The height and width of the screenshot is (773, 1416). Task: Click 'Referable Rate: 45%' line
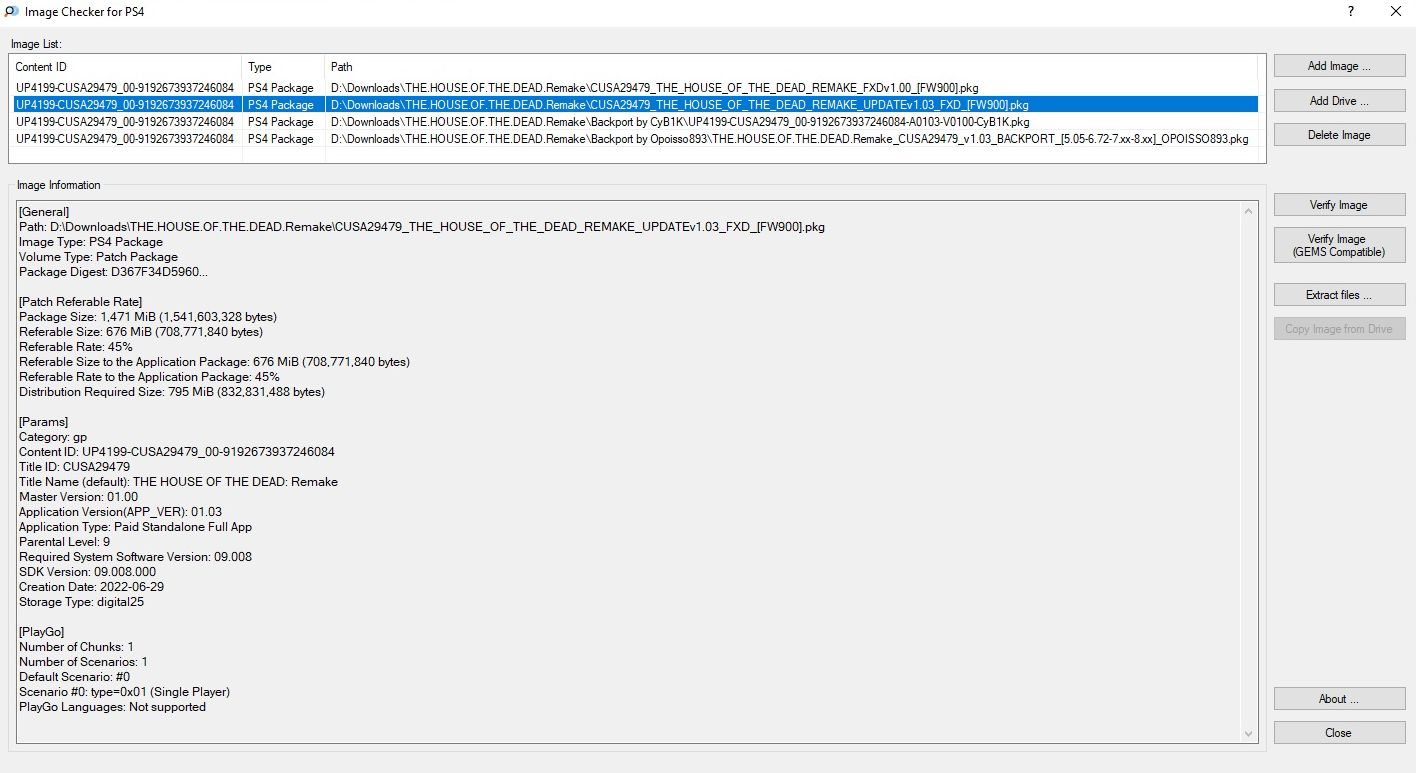(76, 347)
